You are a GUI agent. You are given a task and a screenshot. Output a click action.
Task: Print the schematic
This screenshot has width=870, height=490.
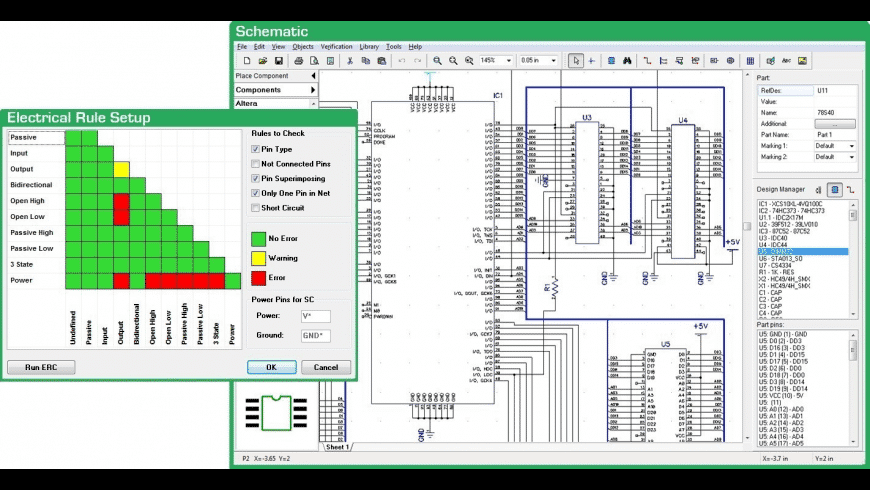click(x=299, y=60)
